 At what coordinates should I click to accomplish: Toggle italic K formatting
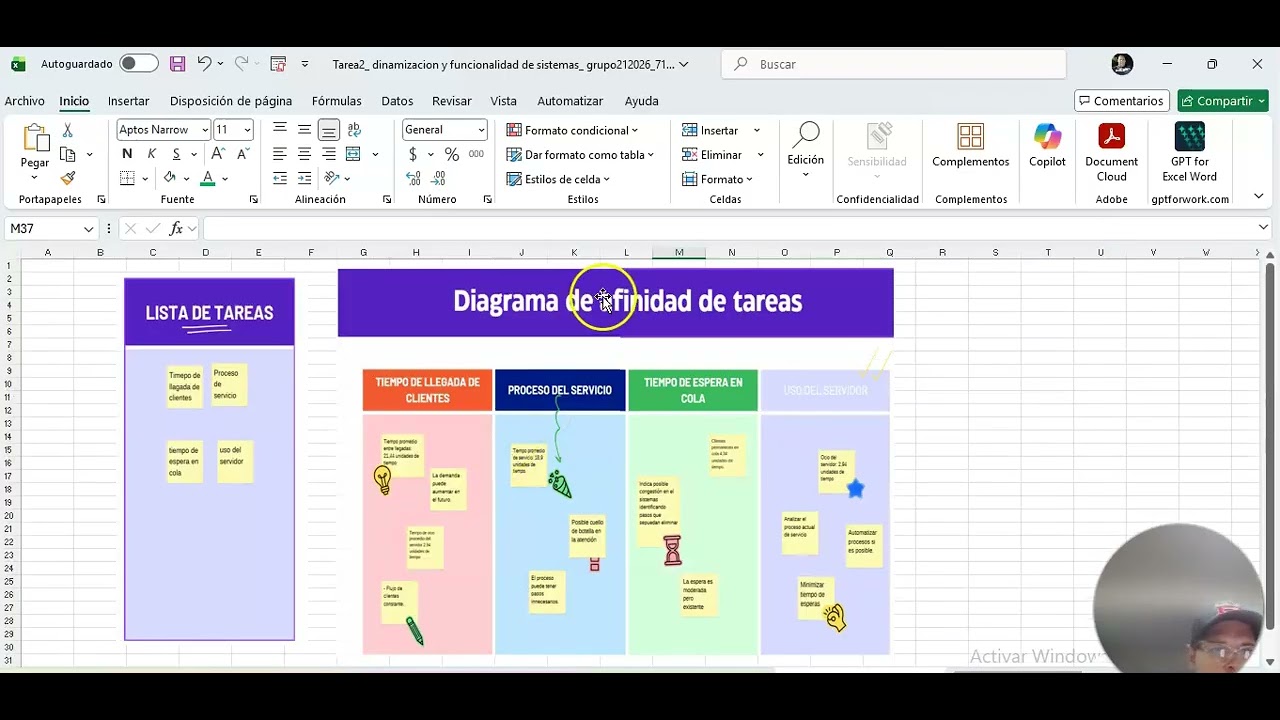pos(152,154)
